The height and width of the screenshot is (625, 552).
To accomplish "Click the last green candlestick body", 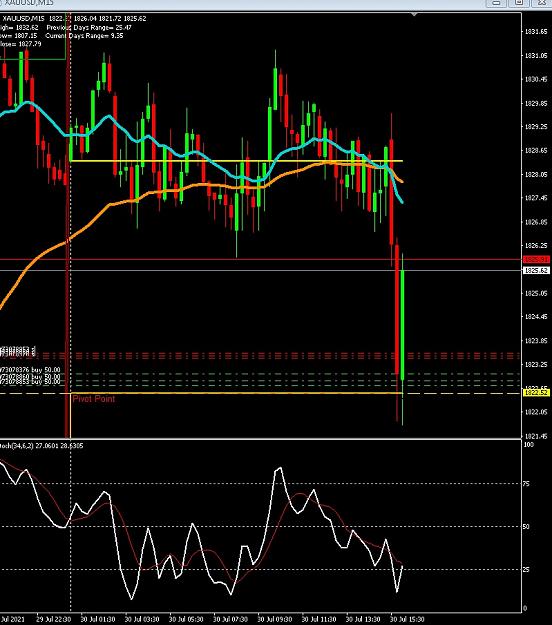I will [x=403, y=325].
